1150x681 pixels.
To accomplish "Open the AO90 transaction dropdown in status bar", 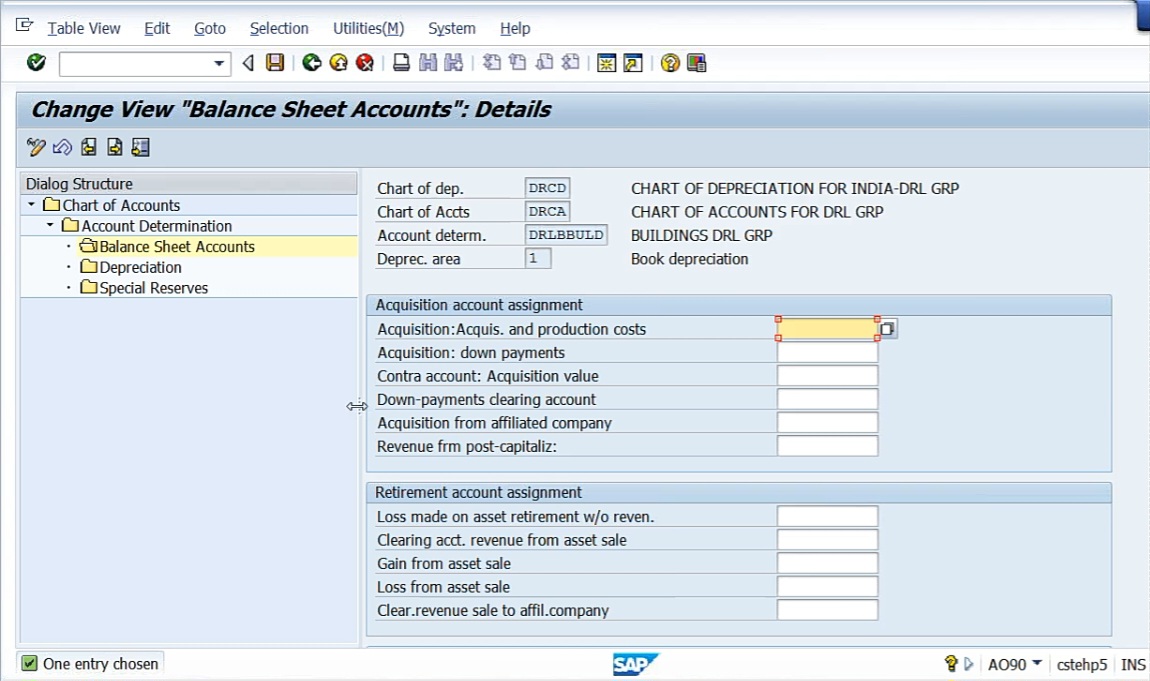I will tap(1036, 663).
